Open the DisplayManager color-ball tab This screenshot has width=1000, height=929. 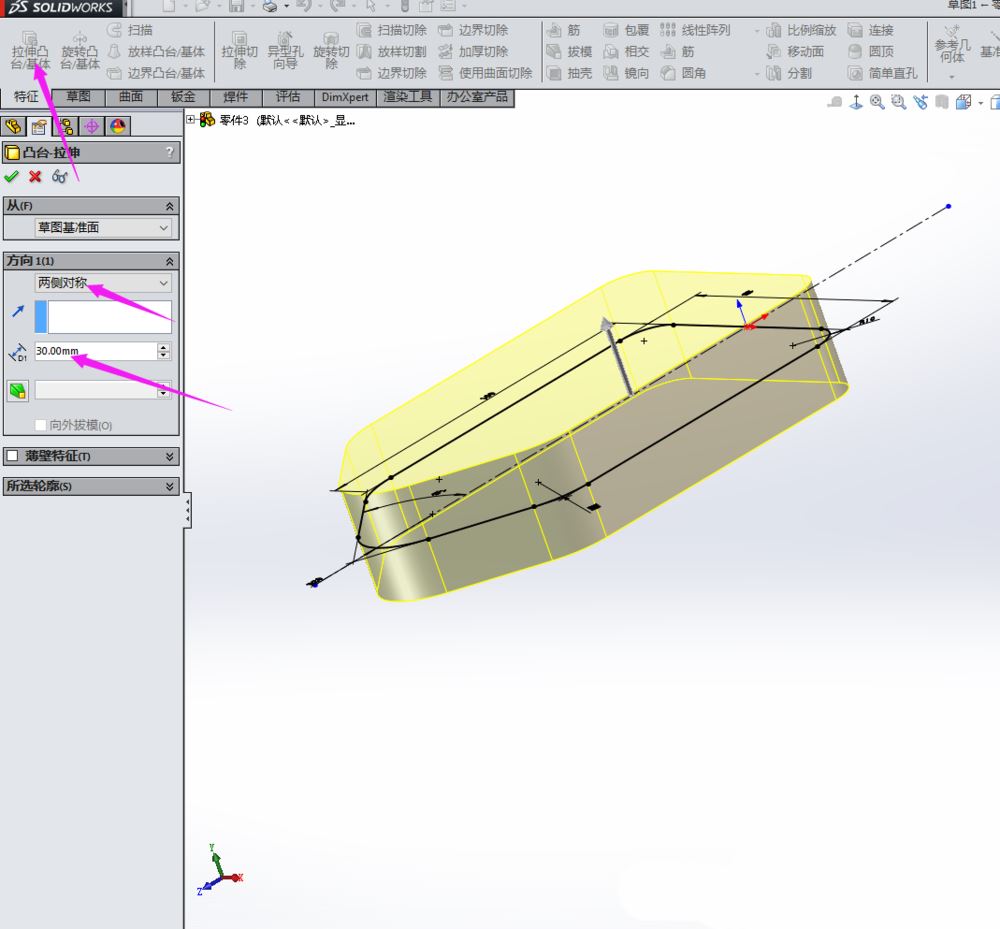point(118,126)
